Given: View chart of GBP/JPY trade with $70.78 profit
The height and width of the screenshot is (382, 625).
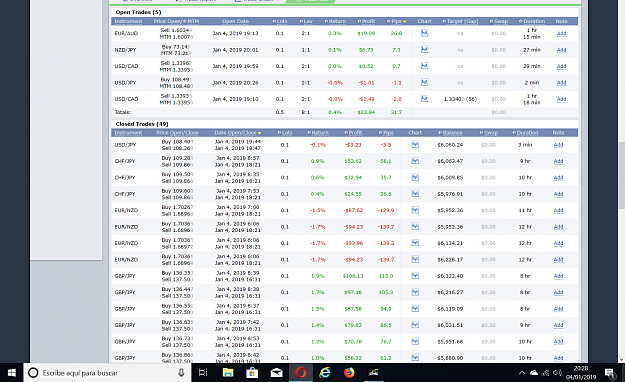Looking at the screenshot, I should (415, 341).
